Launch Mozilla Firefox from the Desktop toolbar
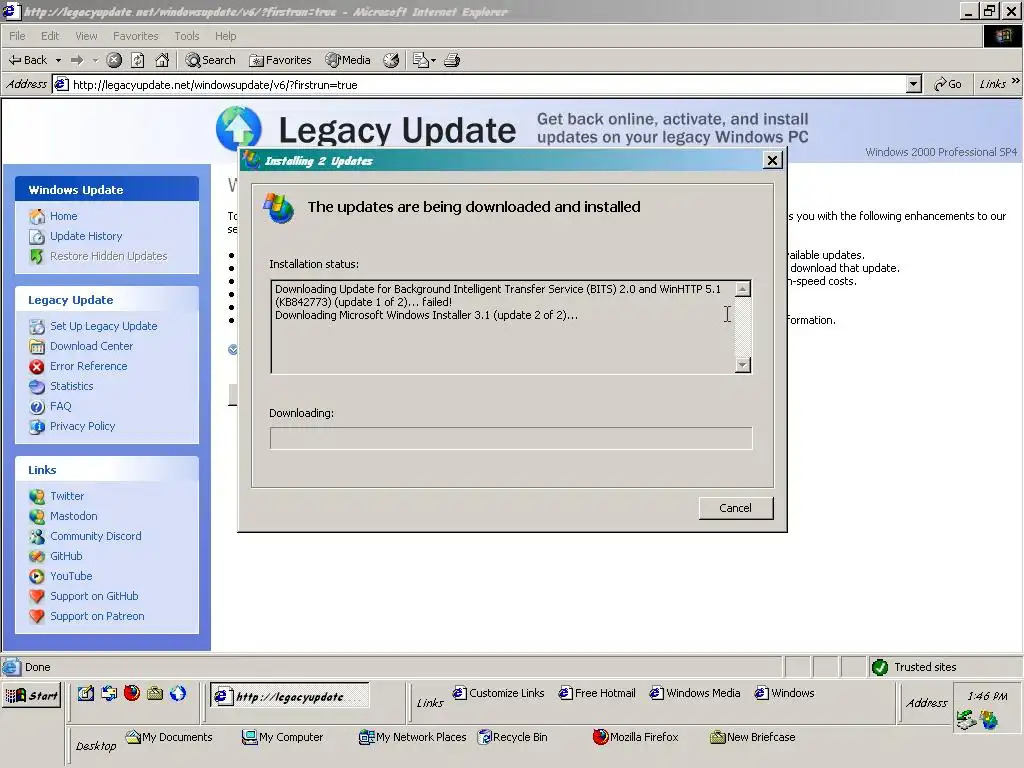 635,737
